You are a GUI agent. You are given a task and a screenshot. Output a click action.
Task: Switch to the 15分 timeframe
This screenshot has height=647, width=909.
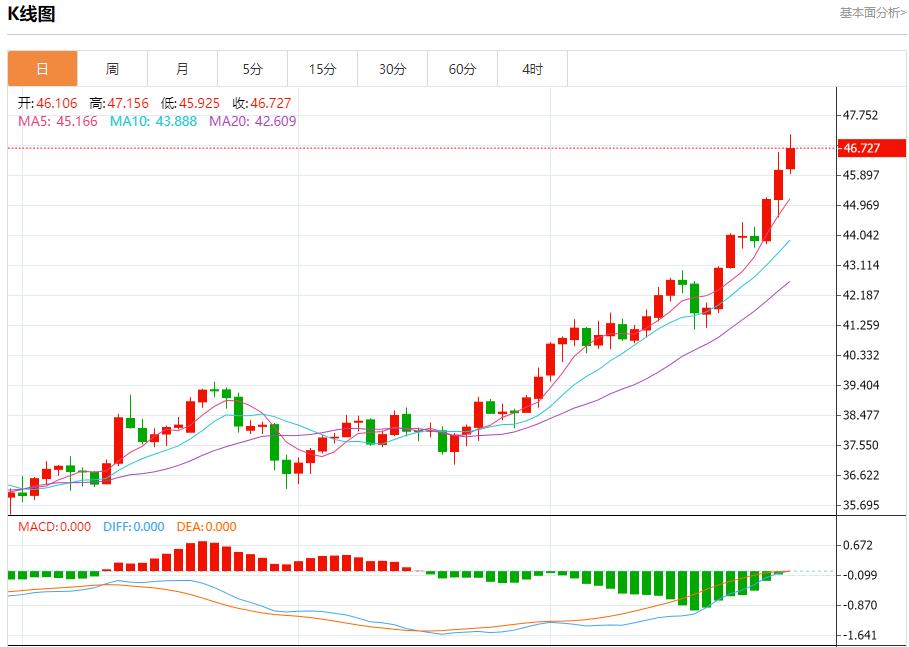(323, 69)
